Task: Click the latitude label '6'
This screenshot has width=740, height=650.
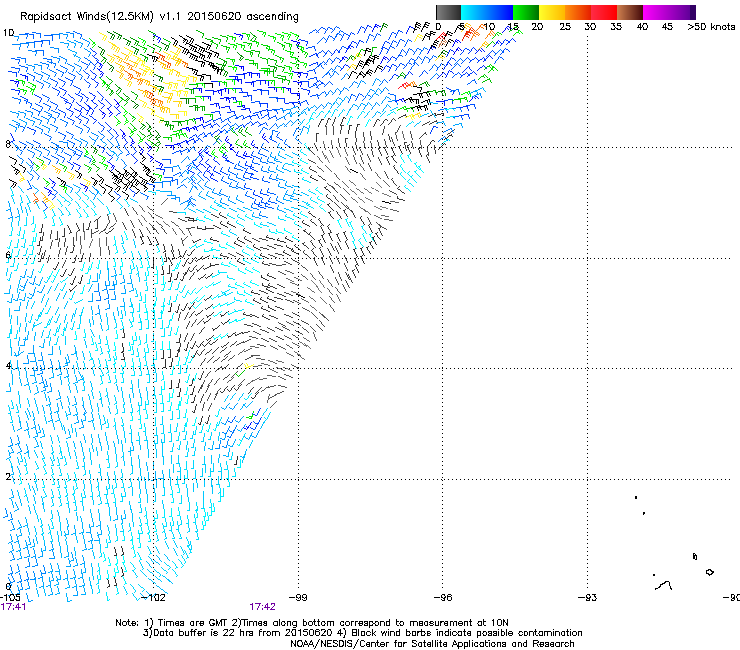Action: point(8,255)
